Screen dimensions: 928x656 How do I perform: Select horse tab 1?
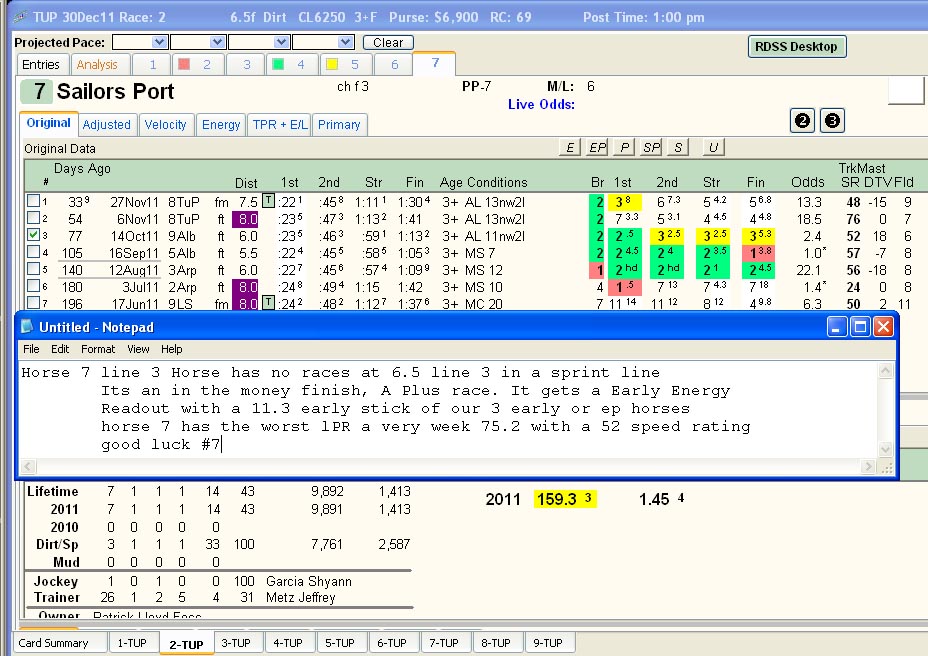[152, 65]
